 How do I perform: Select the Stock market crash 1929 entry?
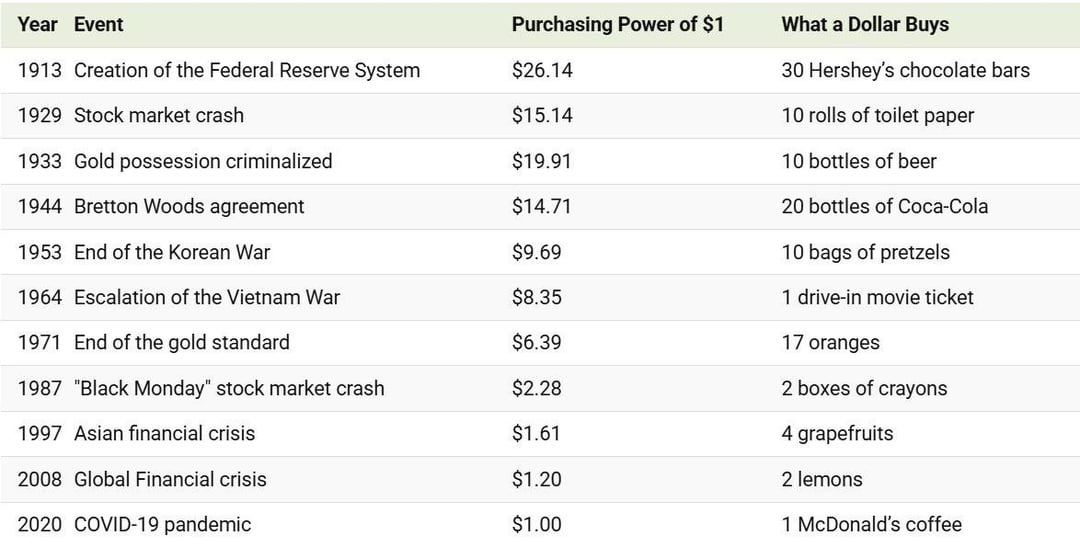(540, 116)
